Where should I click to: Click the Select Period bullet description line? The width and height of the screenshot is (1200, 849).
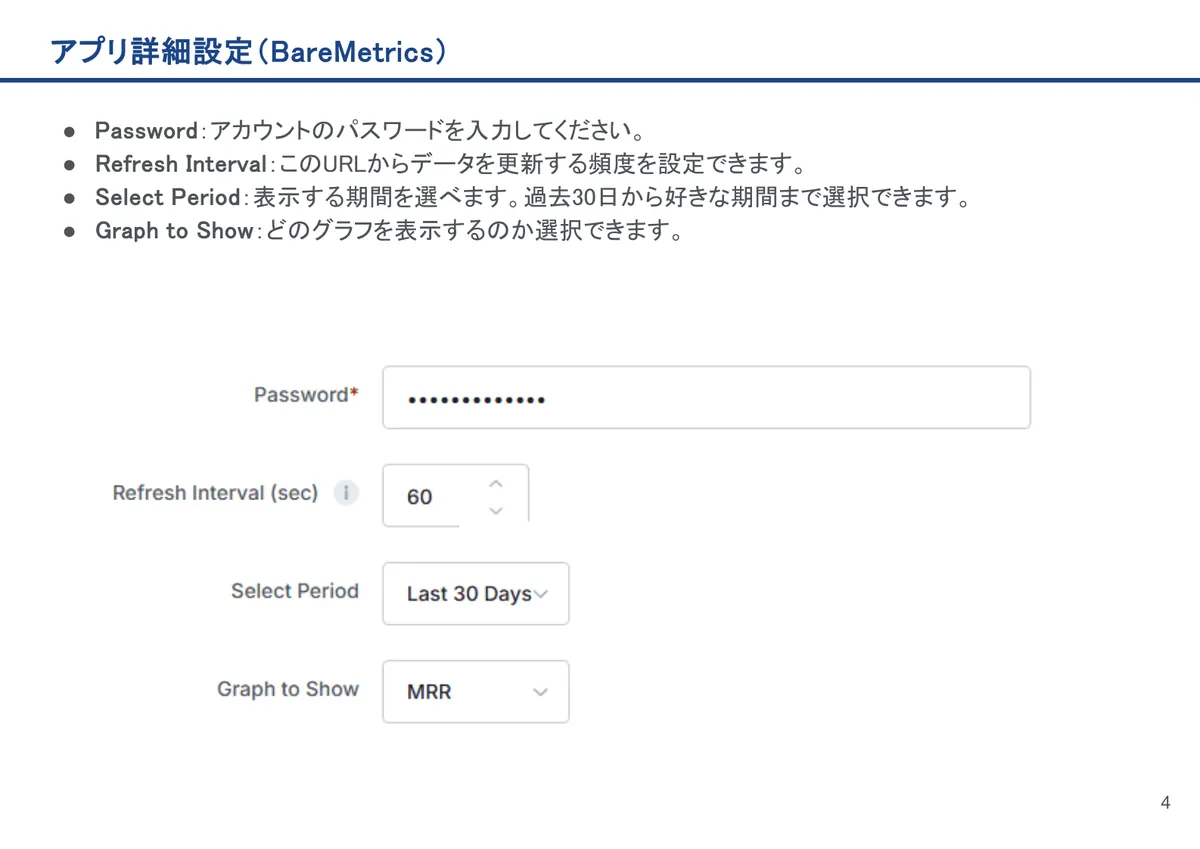(534, 197)
